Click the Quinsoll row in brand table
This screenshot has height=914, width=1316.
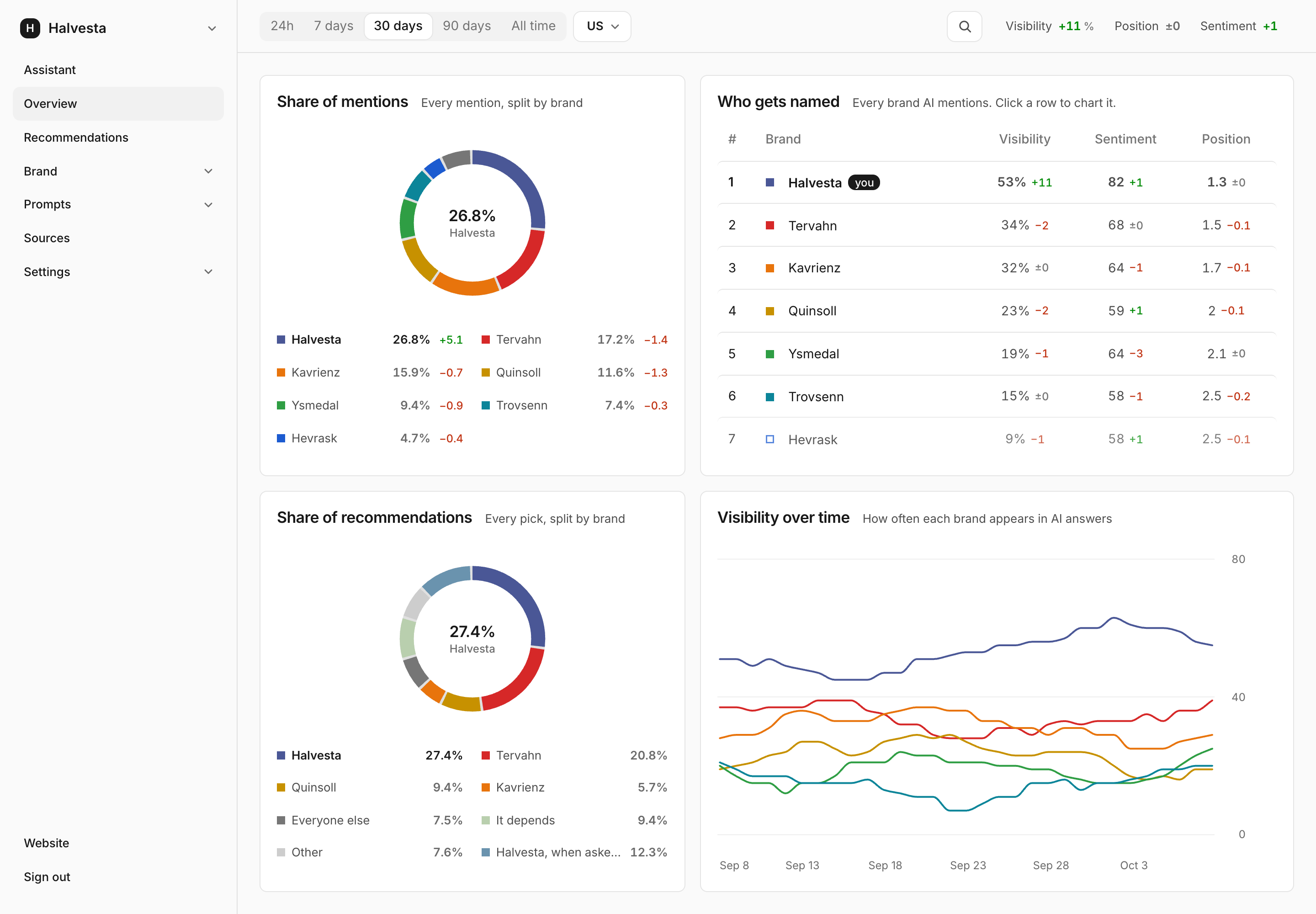click(x=997, y=311)
